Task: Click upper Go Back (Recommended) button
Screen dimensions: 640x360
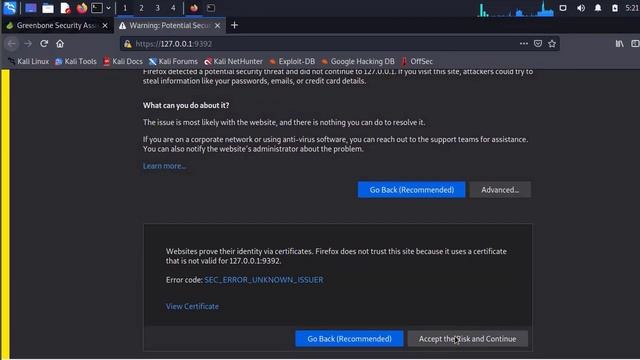Action: point(411,190)
